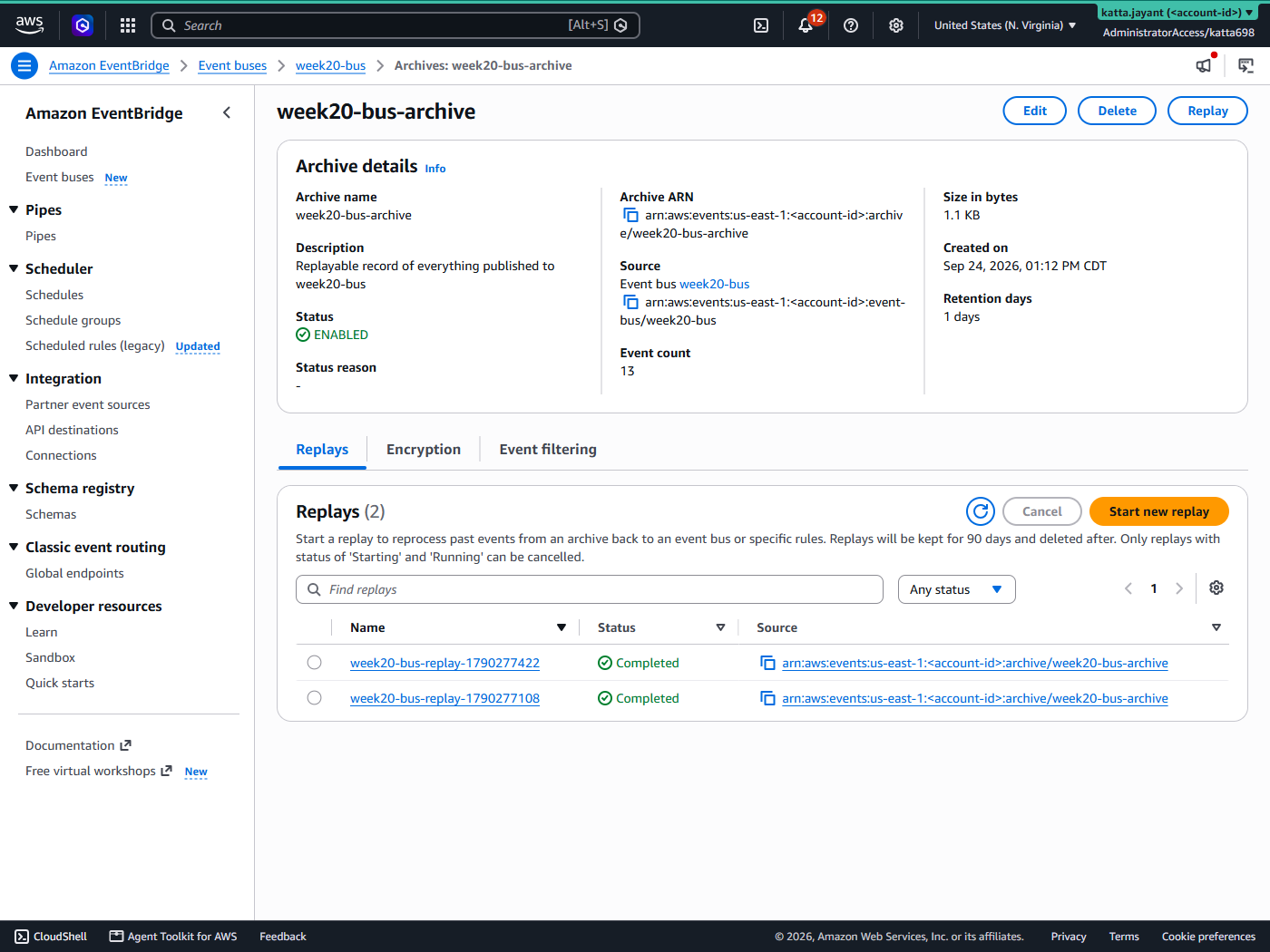Image resolution: width=1270 pixels, height=952 pixels.
Task: Click the Edit archive button
Action: (1035, 111)
